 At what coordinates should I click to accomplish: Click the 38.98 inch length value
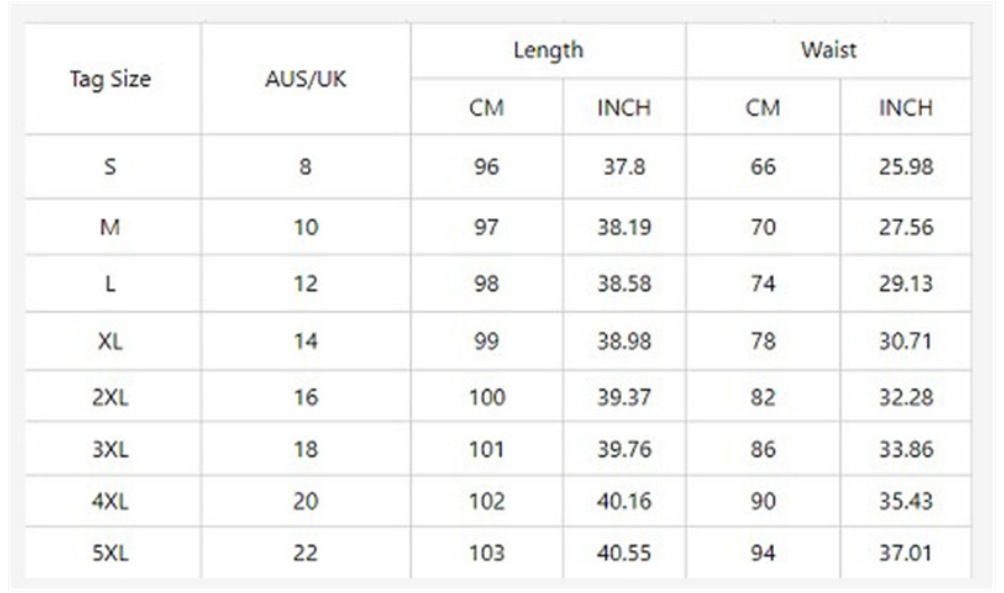[x=624, y=341]
